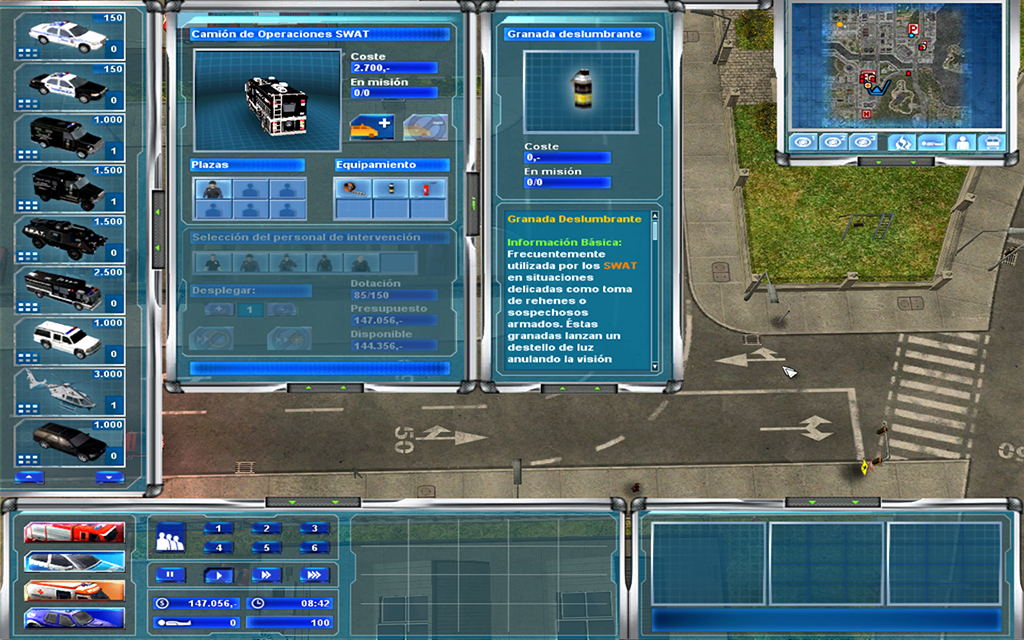Viewport: 1024px width, 640px height.
Task: Switch to saved camera view 3
Action: click(x=863, y=142)
